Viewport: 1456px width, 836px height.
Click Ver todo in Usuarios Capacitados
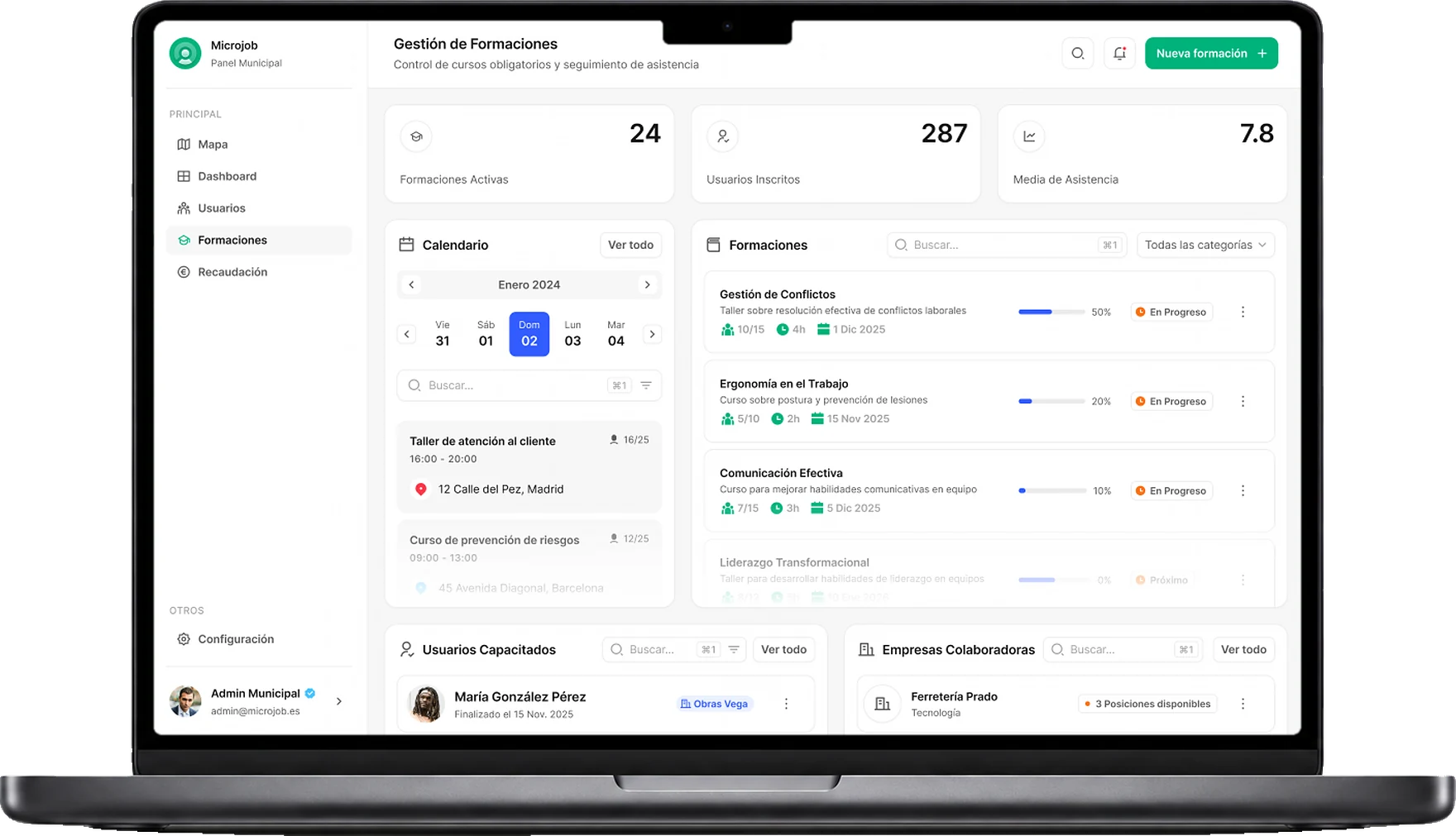tap(783, 650)
